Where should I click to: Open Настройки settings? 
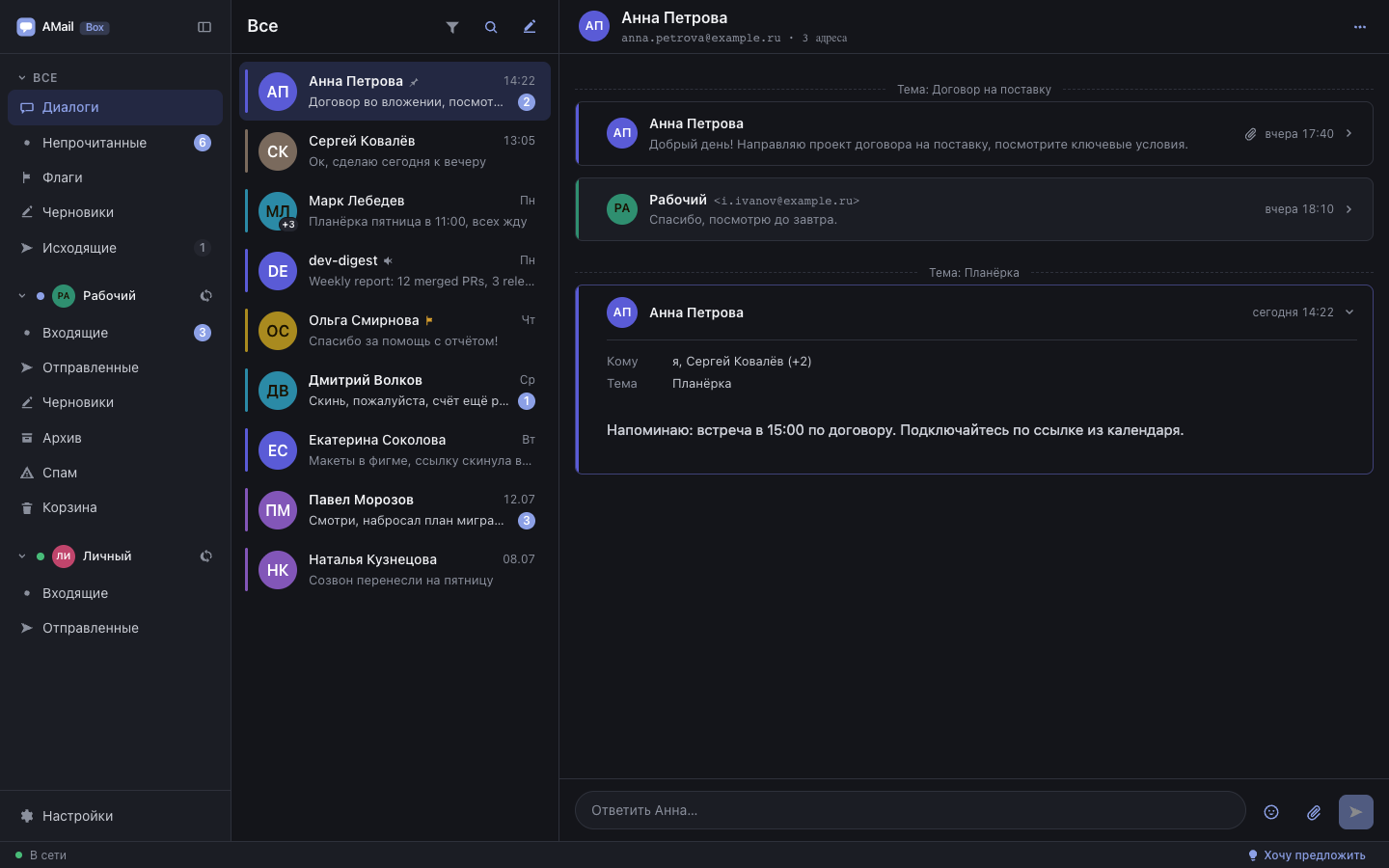[116, 816]
